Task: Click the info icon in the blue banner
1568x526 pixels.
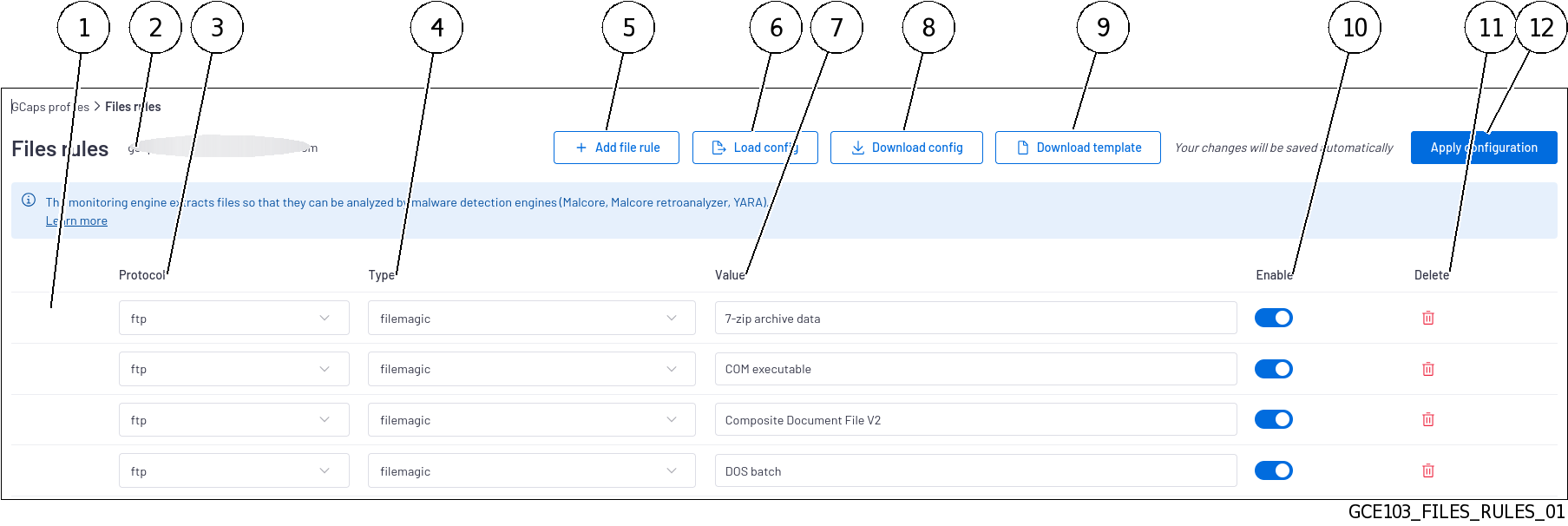Action: [29, 201]
